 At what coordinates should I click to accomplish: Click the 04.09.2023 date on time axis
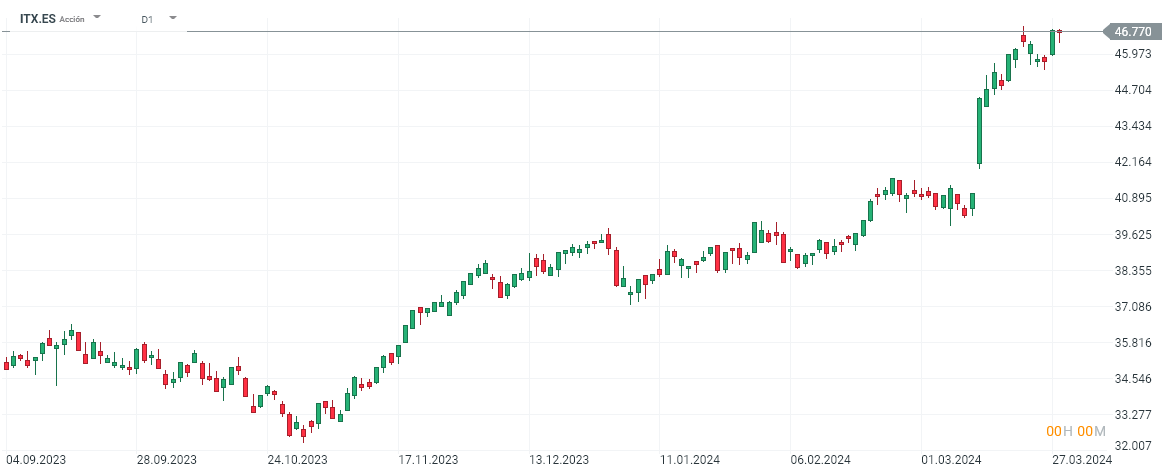click(36, 460)
